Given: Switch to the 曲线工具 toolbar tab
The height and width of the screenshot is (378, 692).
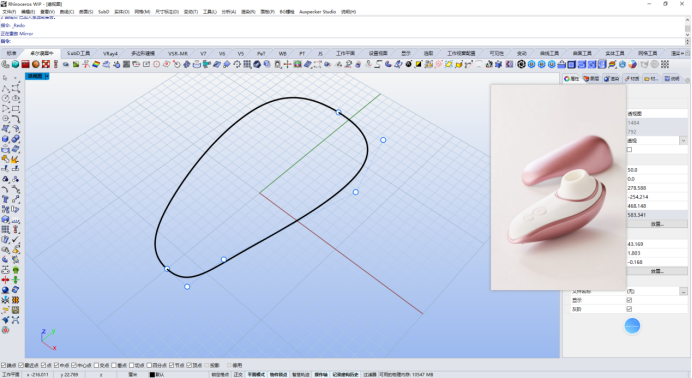Looking at the screenshot, I should [549, 53].
